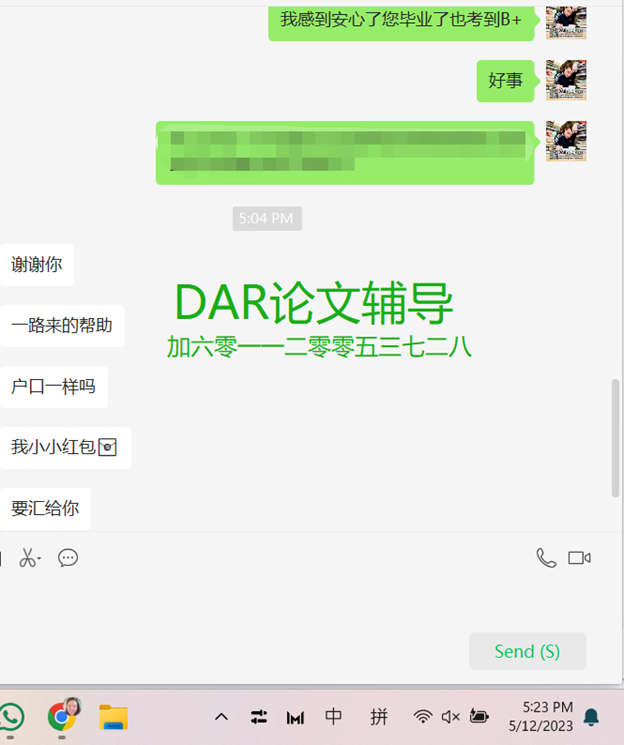Open File Explorer from the taskbar
Viewport: 624px width, 745px height.
pos(114,717)
